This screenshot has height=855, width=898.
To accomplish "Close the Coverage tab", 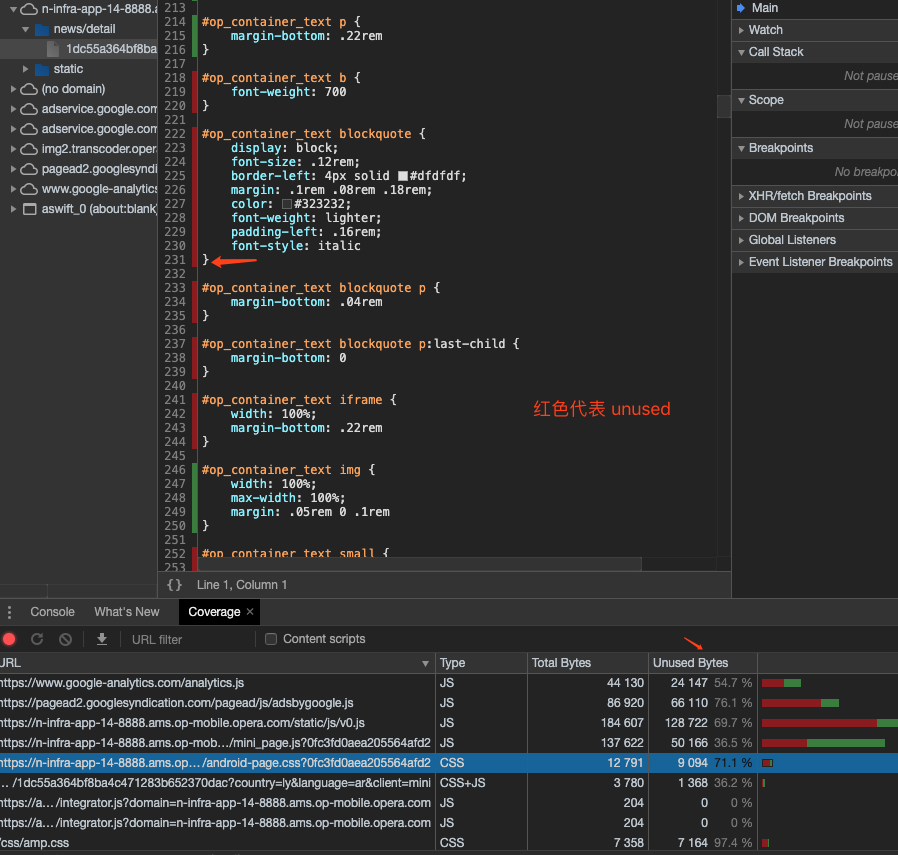I will (x=250, y=612).
